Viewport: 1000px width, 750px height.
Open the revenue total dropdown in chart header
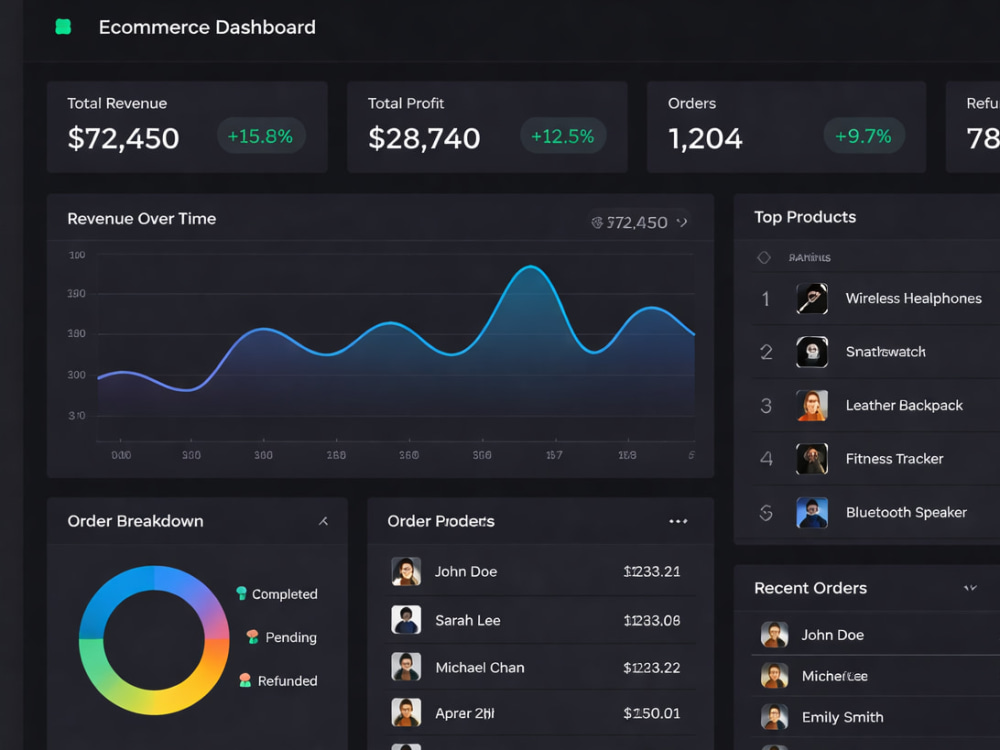(638, 222)
